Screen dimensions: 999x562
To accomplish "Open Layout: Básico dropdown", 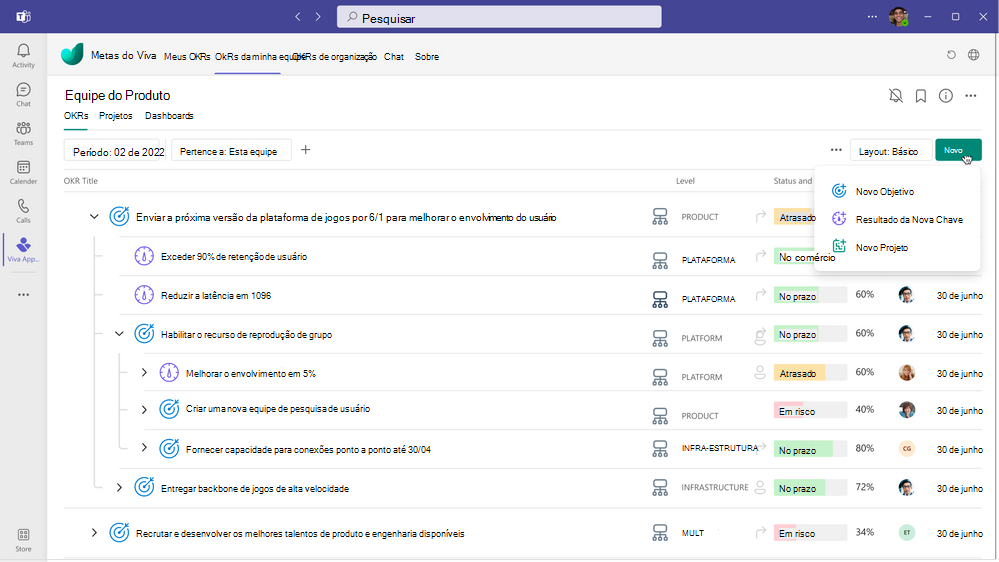I will click(891, 151).
